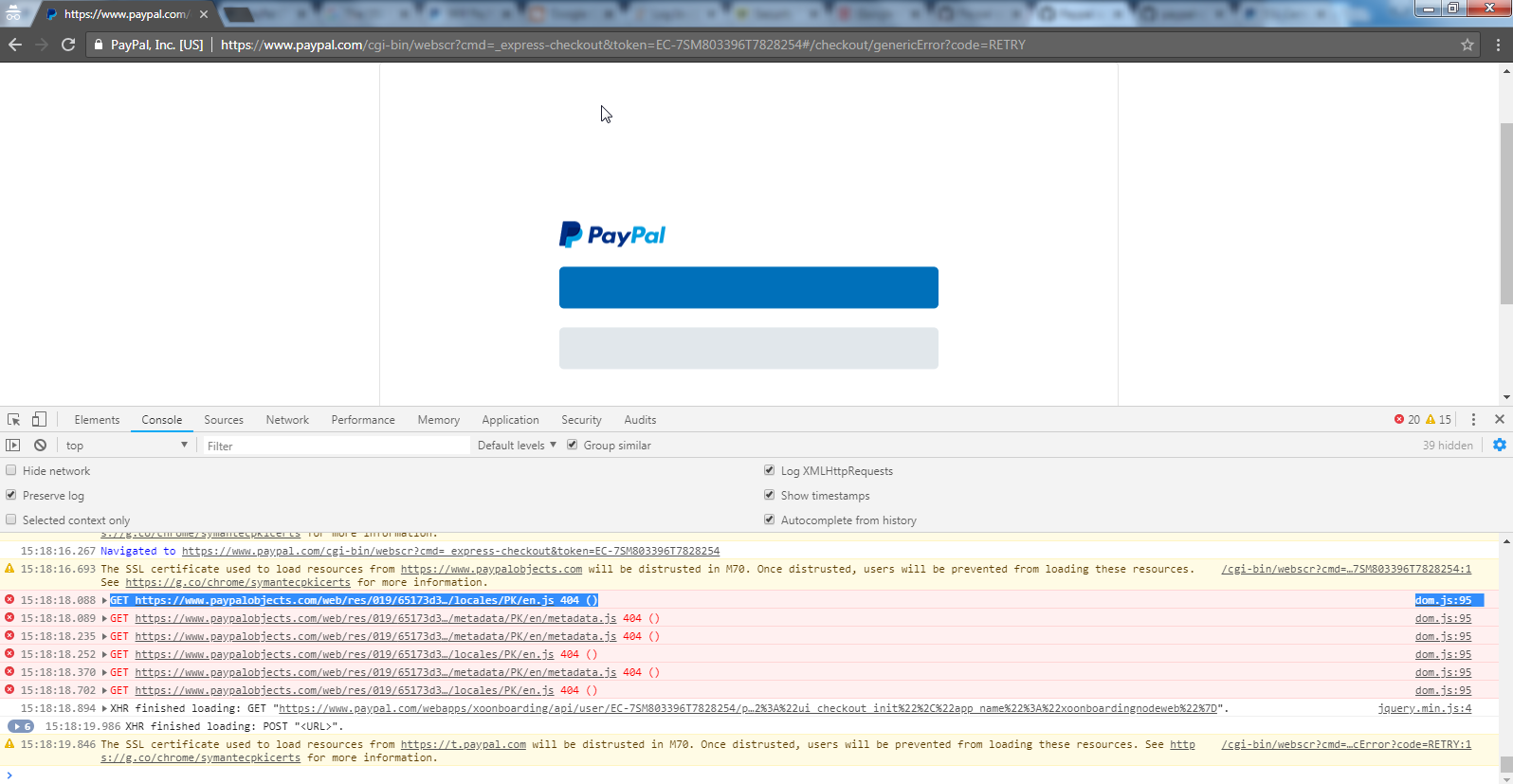
Task: Expand the GET error logged at 15:18:18.252
Action: coord(104,654)
